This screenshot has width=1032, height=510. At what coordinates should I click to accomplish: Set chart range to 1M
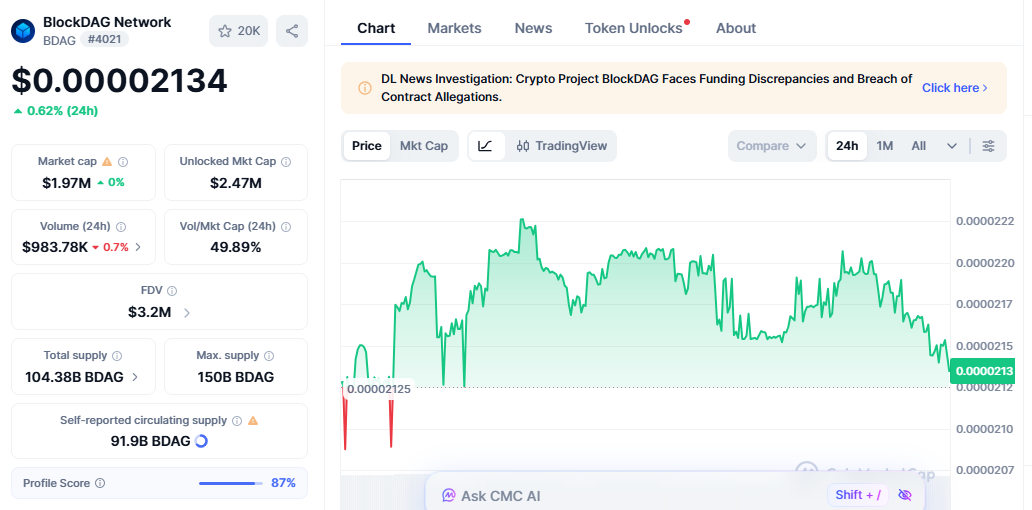point(885,146)
